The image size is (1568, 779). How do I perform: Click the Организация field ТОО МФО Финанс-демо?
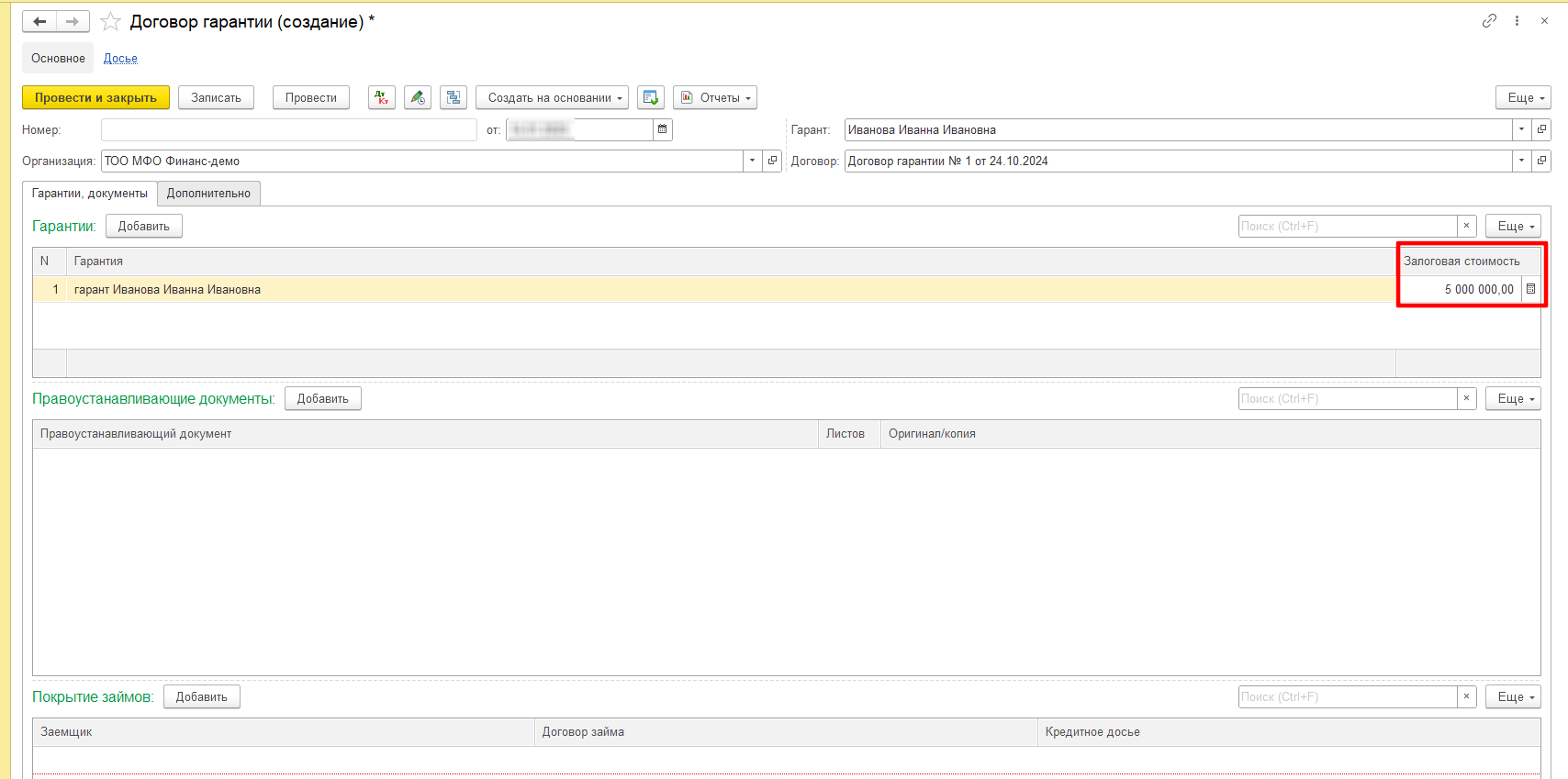pos(422,161)
